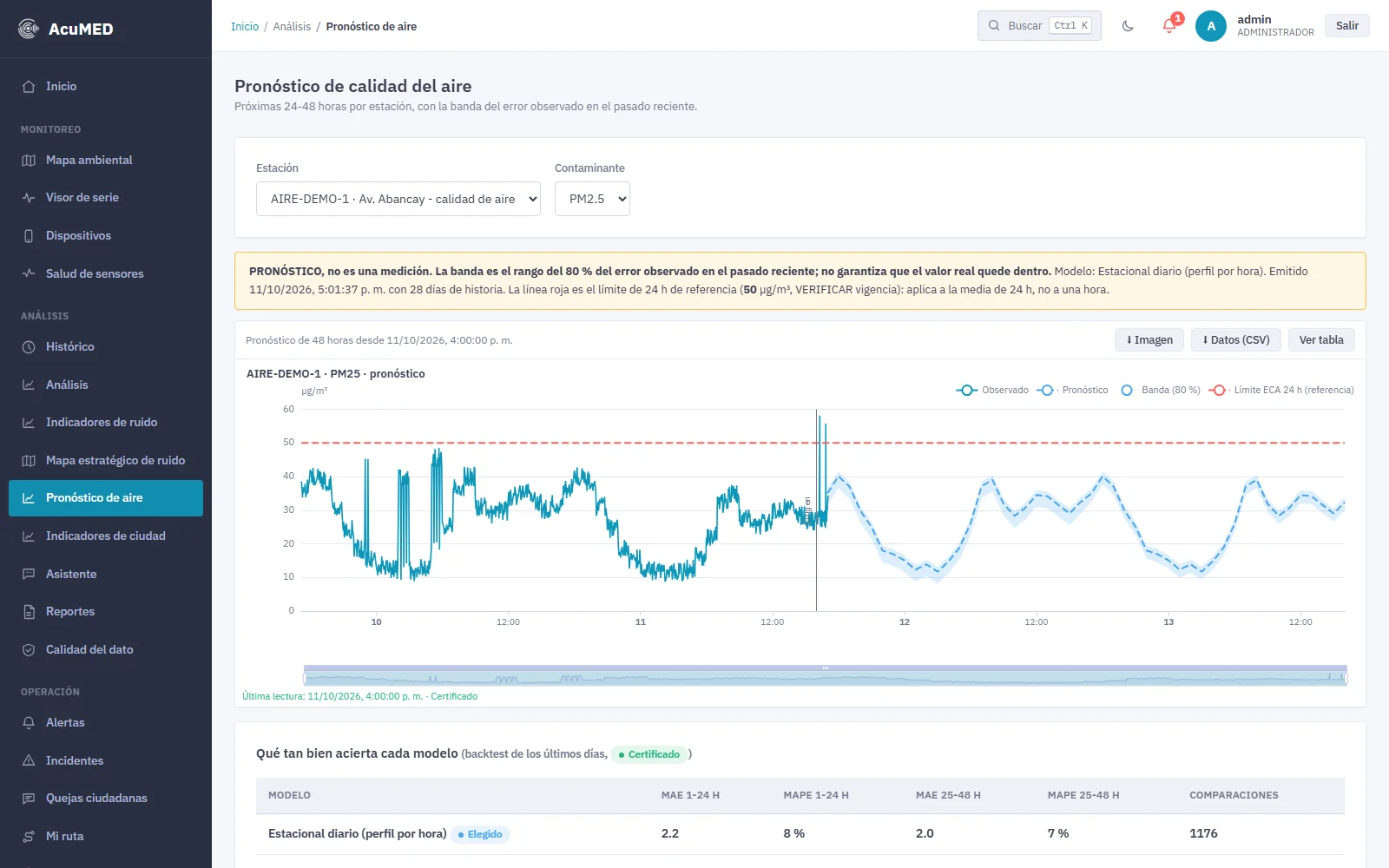This screenshot has height=868, width=1389.
Task: Download chart via Imagen button
Action: pos(1149,340)
